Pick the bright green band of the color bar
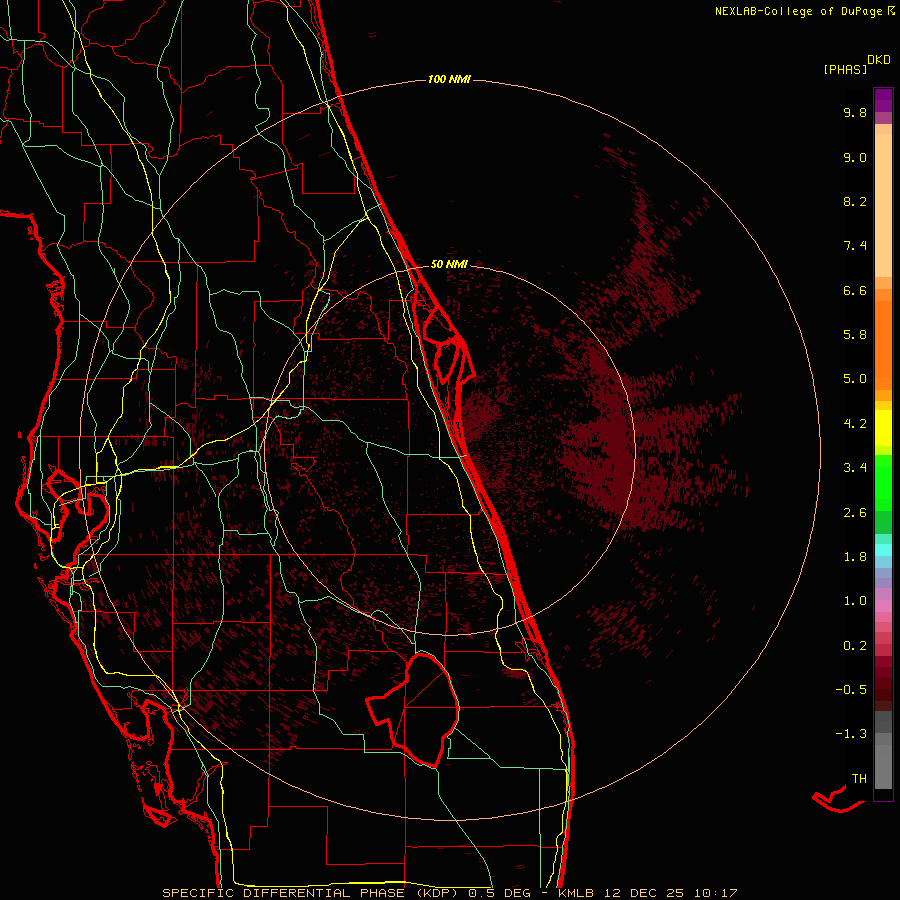 pos(883,483)
